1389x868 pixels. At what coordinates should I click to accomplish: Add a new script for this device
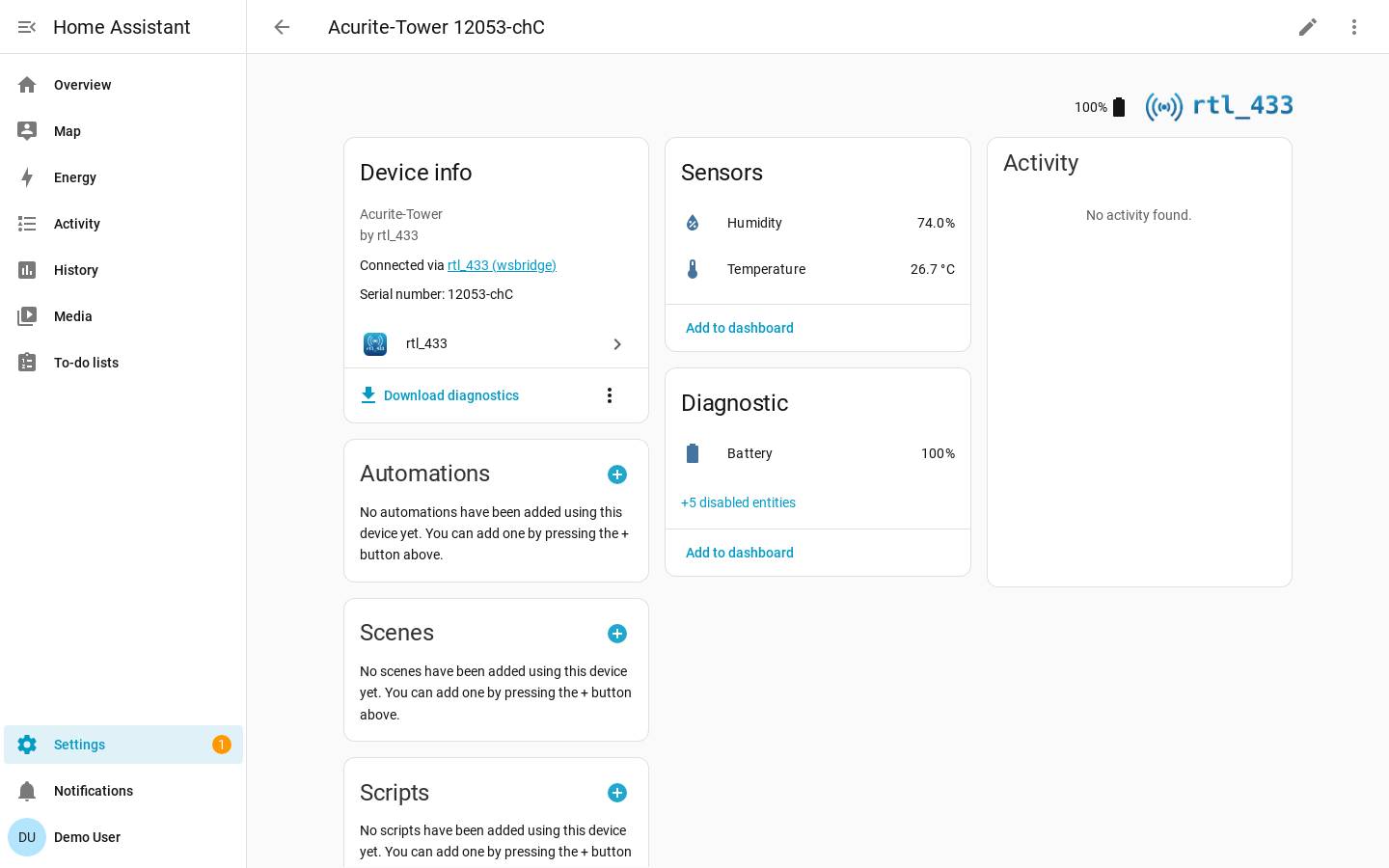pyautogui.click(x=617, y=793)
